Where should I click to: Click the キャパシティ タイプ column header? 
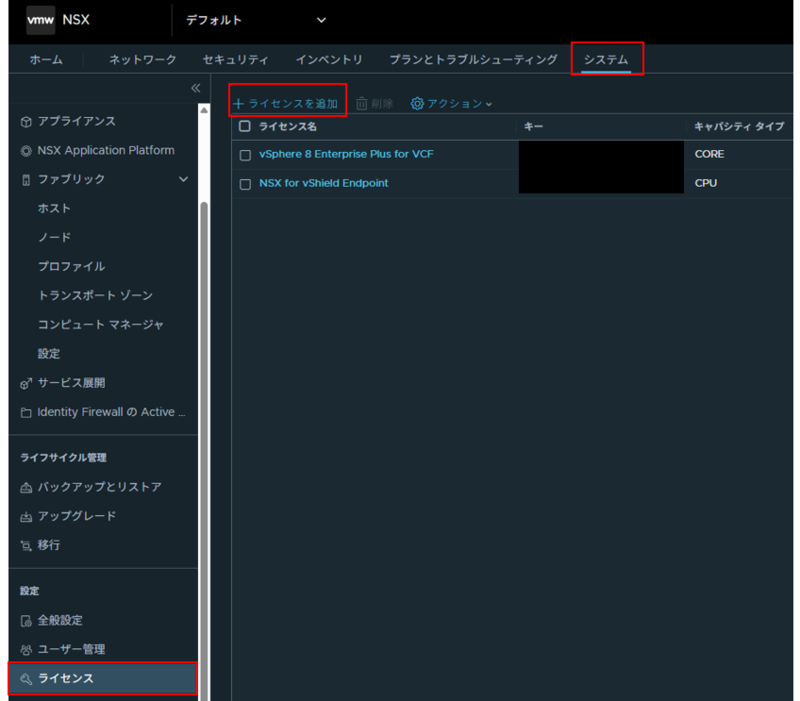[x=739, y=127]
